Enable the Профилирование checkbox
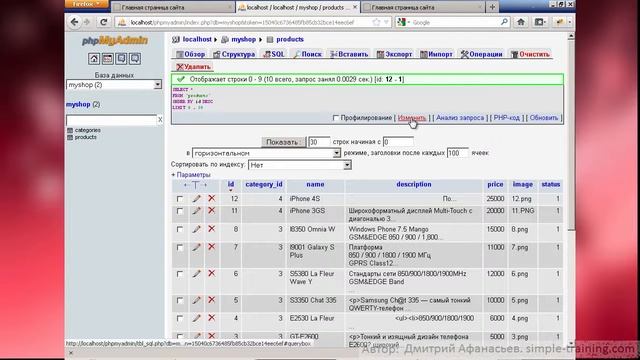Viewport: 640px width, 360px height. [x=336, y=118]
